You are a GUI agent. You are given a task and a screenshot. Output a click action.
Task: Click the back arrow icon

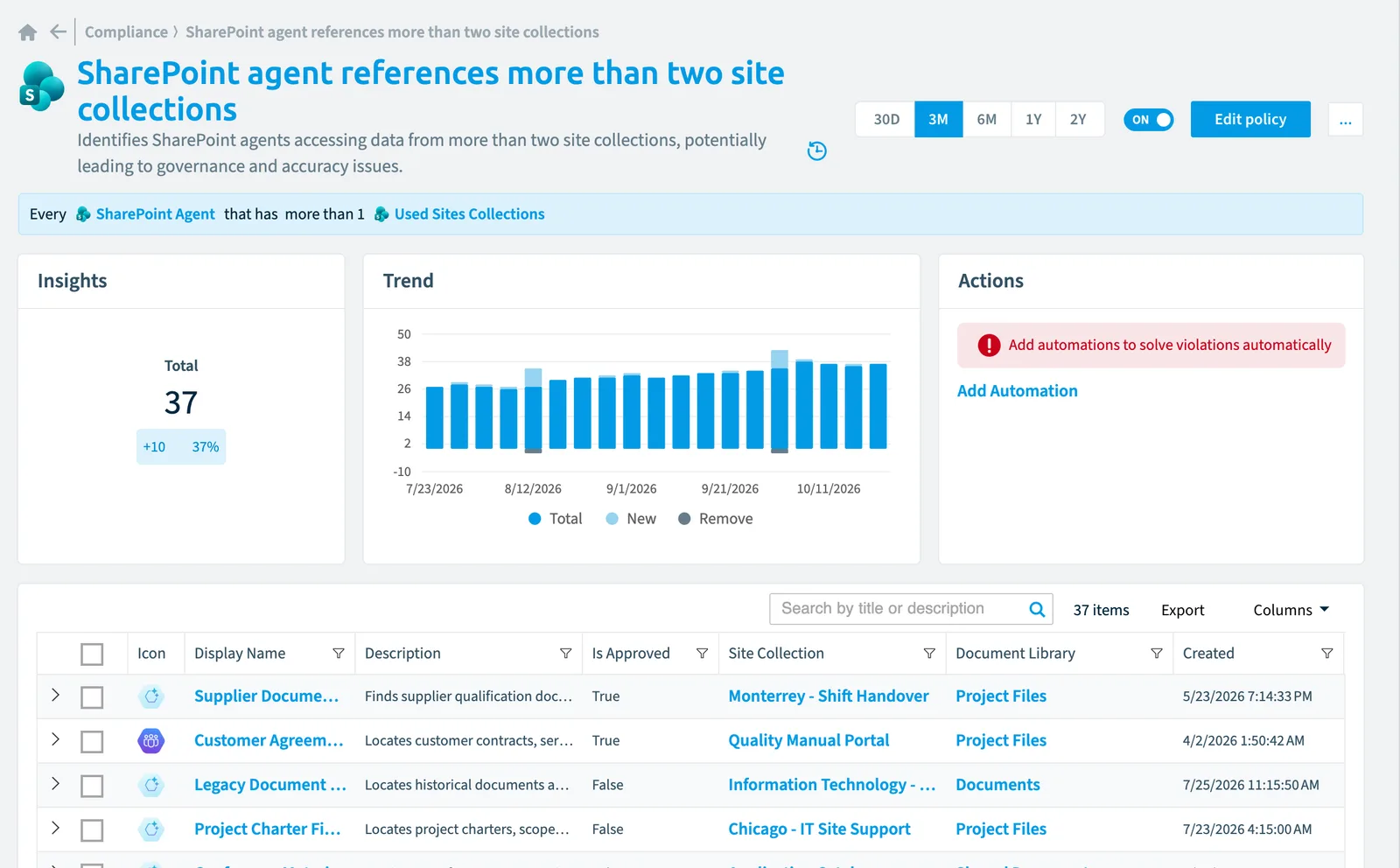click(58, 32)
